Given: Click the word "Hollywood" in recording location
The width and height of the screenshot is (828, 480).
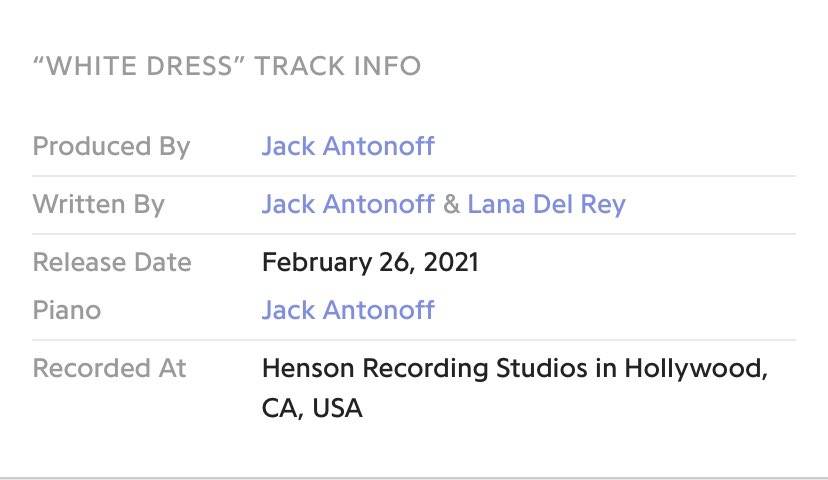Looking at the screenshot, I should (695, 368).
